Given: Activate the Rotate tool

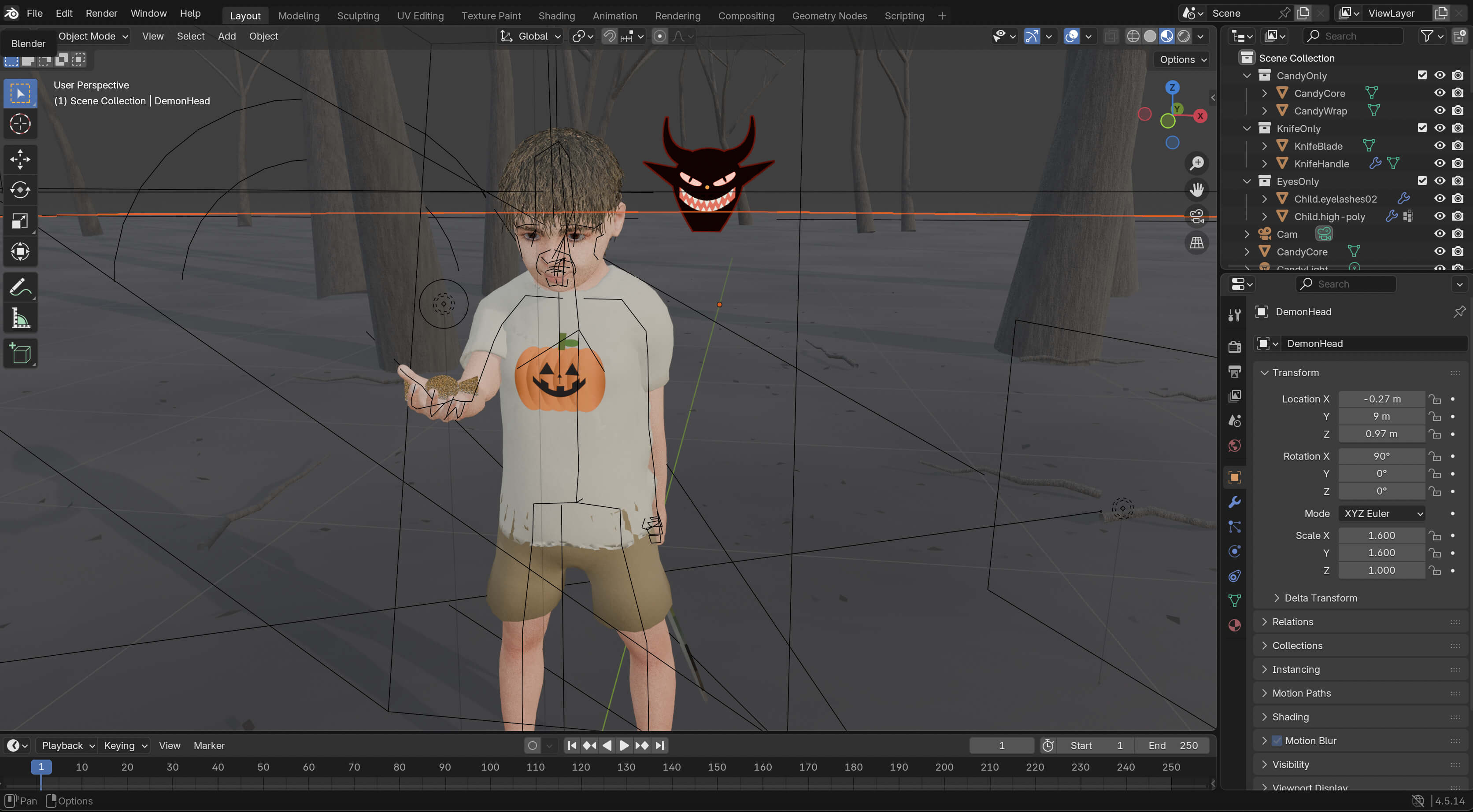Looking at the screenshot, I should pyautogui.click(x=20, y=190).
